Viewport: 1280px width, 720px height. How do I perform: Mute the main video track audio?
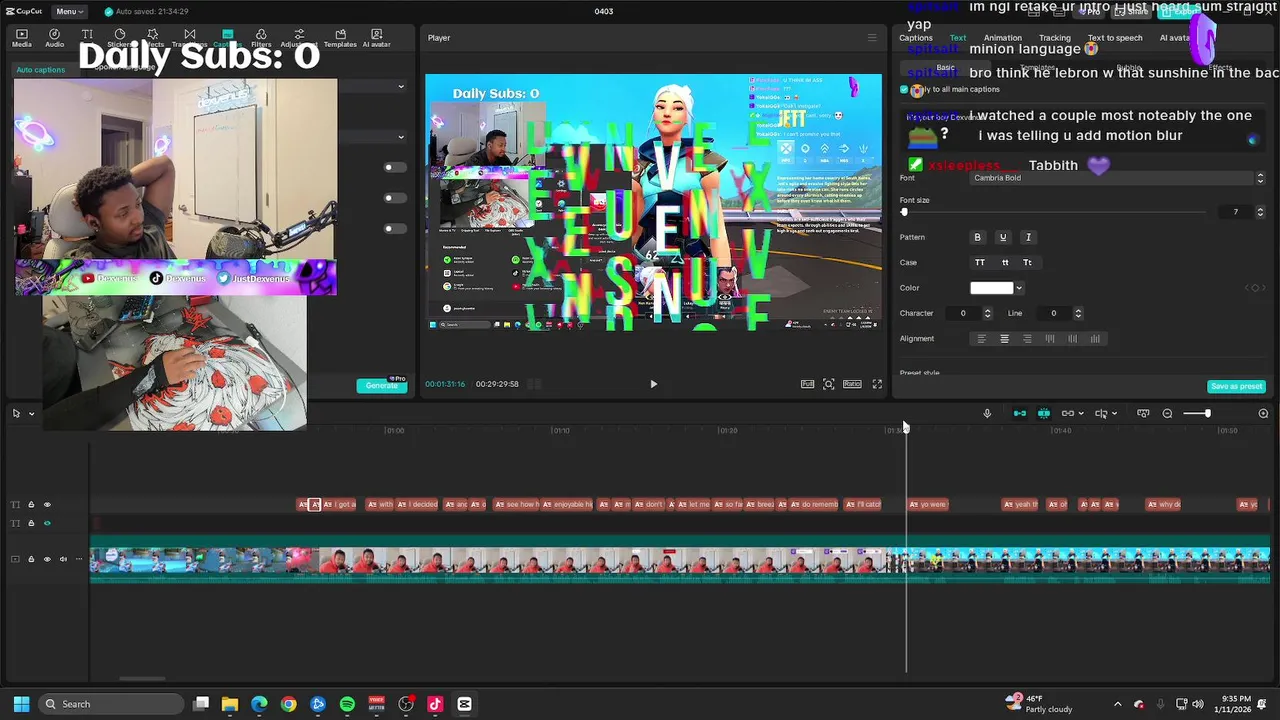[x=63, y=559]
